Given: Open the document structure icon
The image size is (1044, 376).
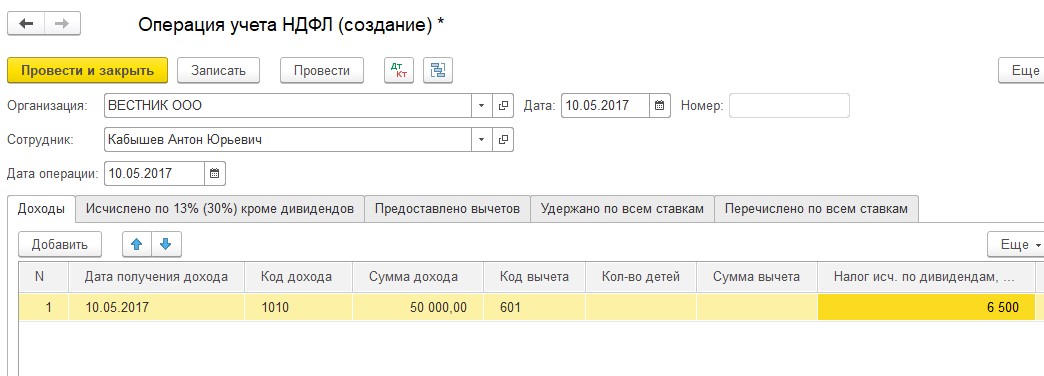Looking at the screenshot, I should pos(437,71).
